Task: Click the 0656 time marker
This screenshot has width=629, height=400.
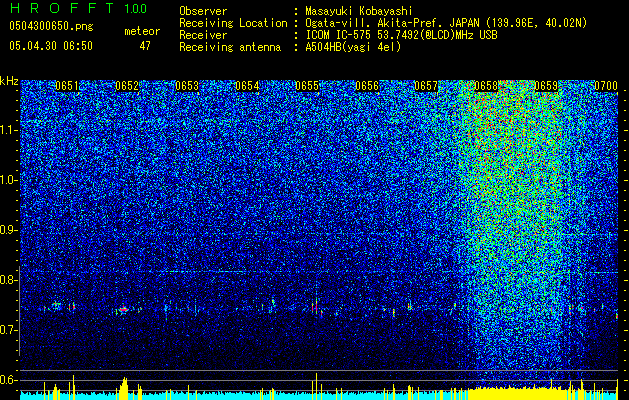Action: pyautogui.click(x=367, y=86)
